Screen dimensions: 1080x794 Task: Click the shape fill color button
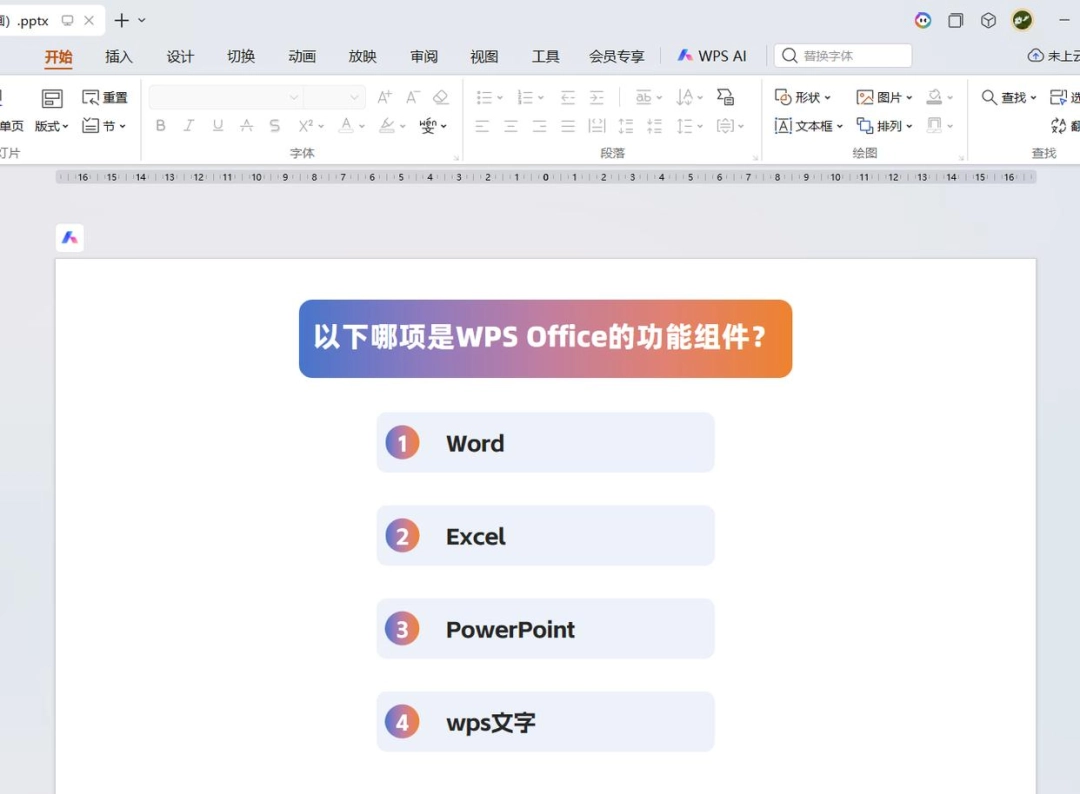point(934,97)
